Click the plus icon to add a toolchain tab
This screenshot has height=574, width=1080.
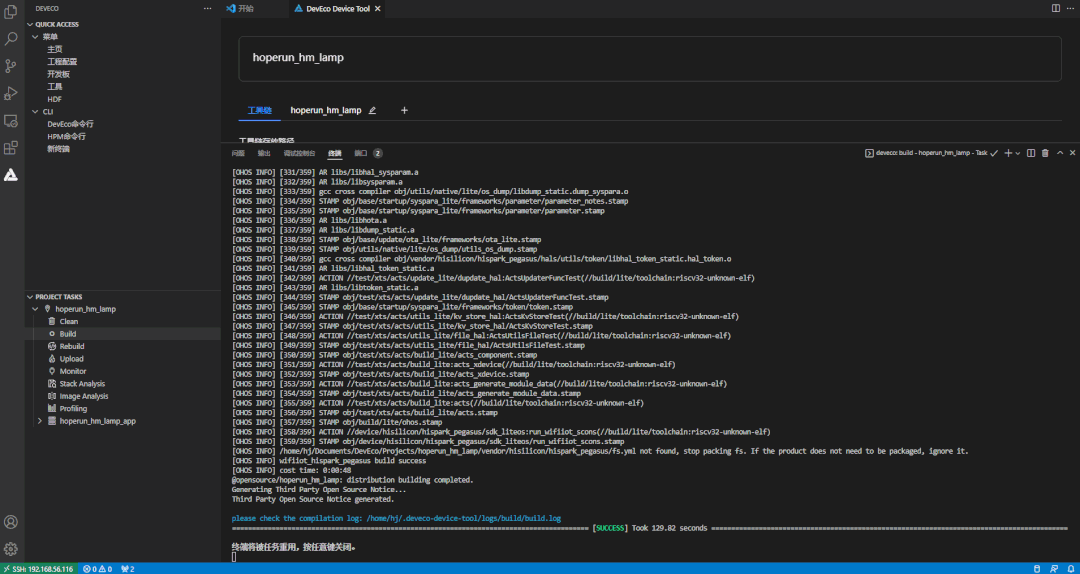[x=404, y=110]
